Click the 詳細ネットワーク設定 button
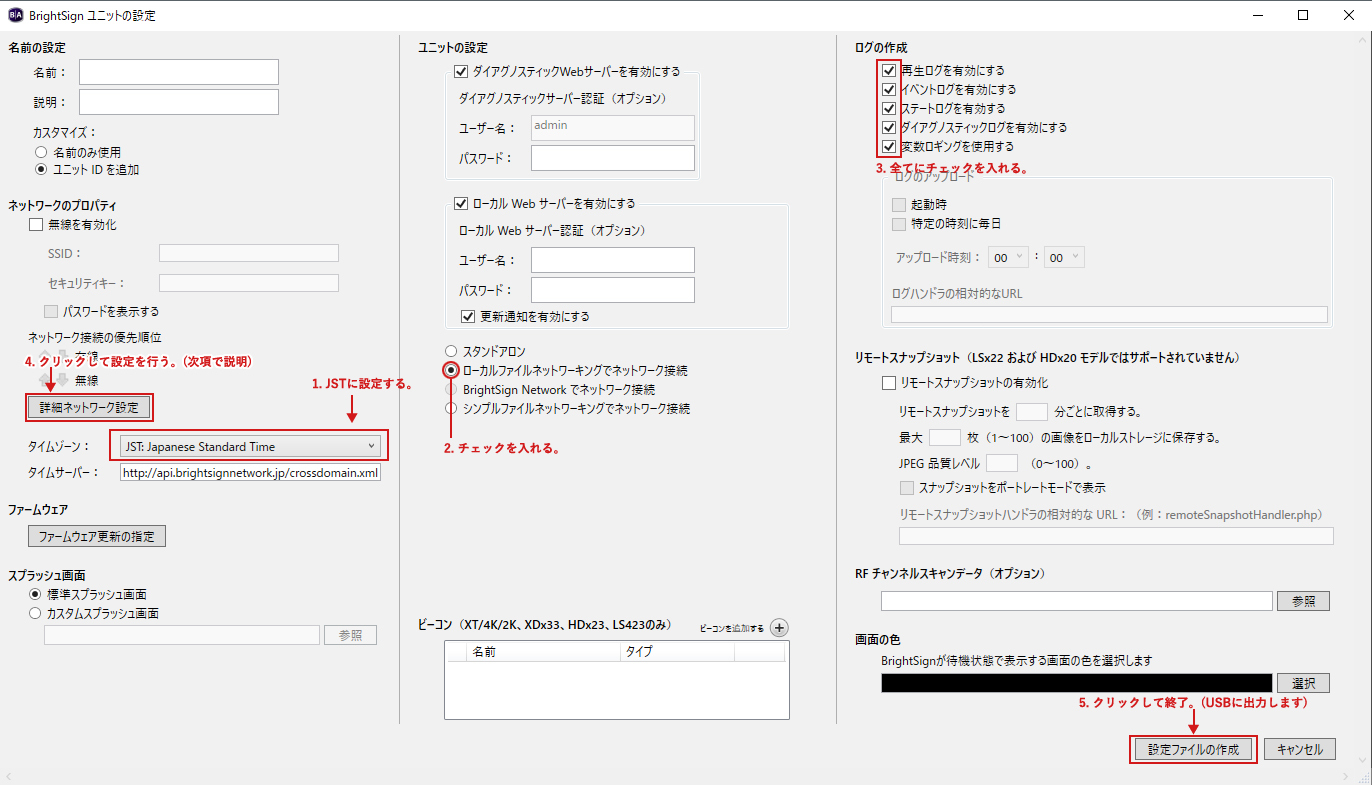1372x785 pixels. coord(90,407)
